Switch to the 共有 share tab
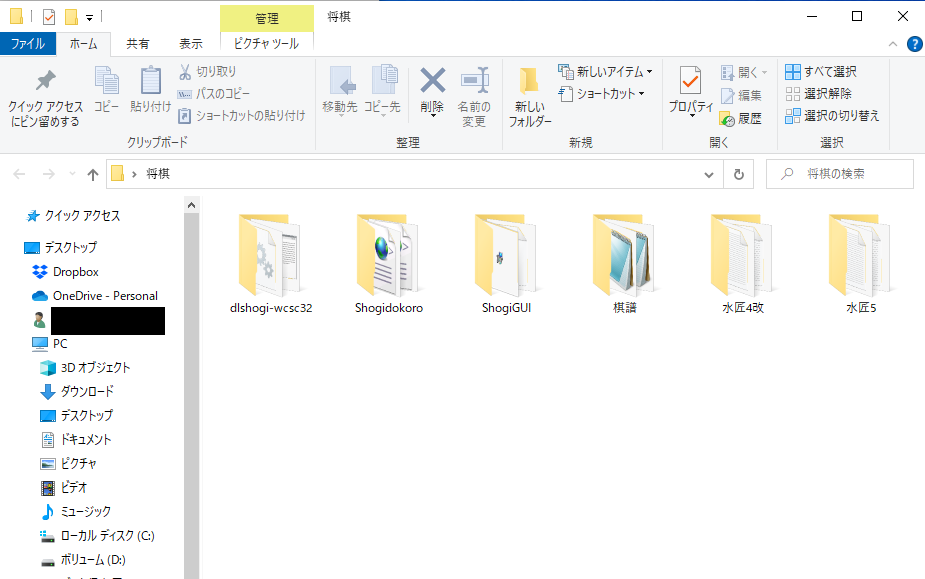Viewport: 925px width, 579px height. coord(138,44)
